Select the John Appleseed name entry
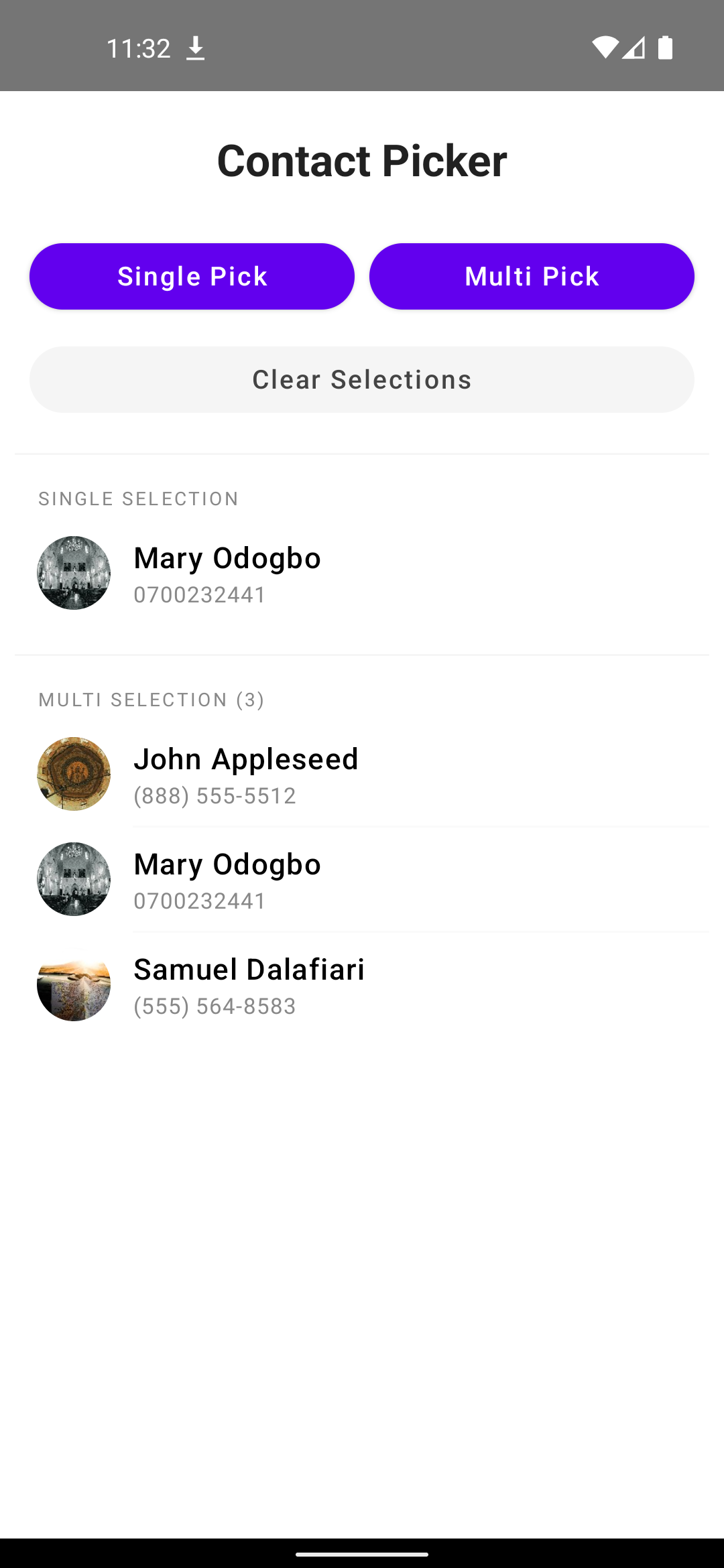The image size is (724, 1568). (x=246, y=759)
